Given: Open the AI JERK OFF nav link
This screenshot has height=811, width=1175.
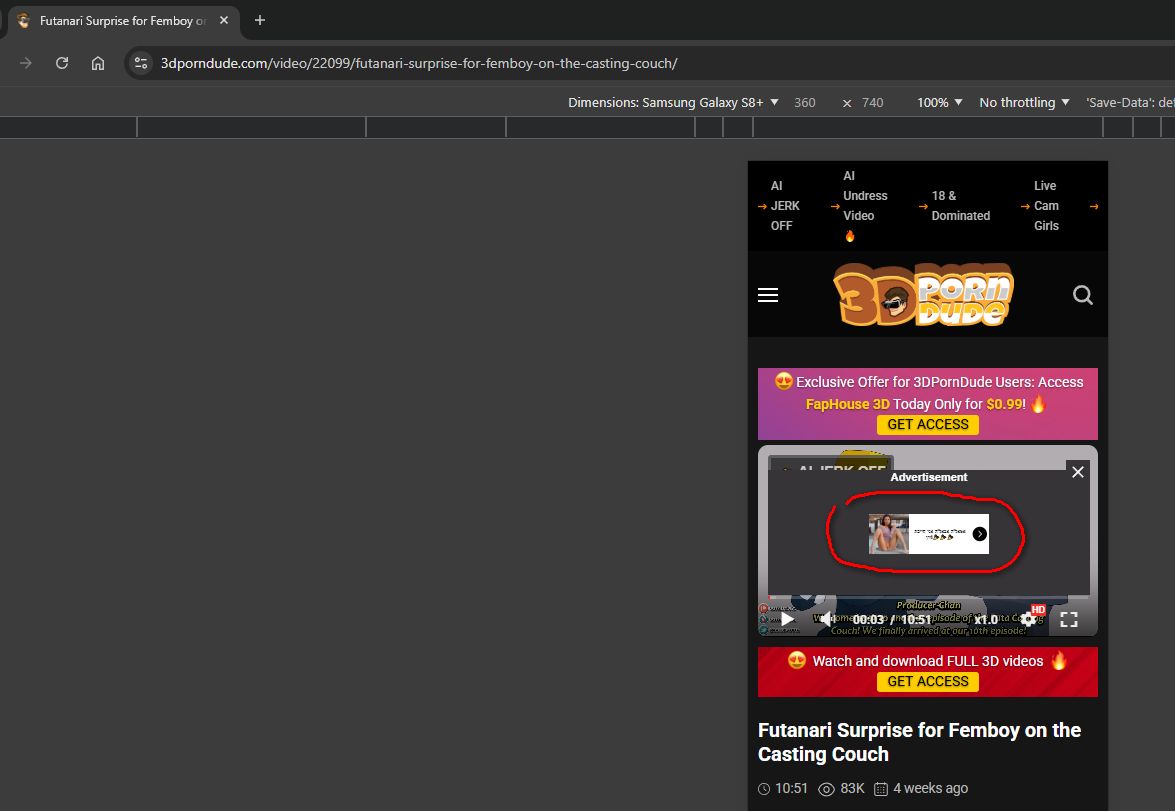Looking at the screenshot, I should tap(785, 205).
